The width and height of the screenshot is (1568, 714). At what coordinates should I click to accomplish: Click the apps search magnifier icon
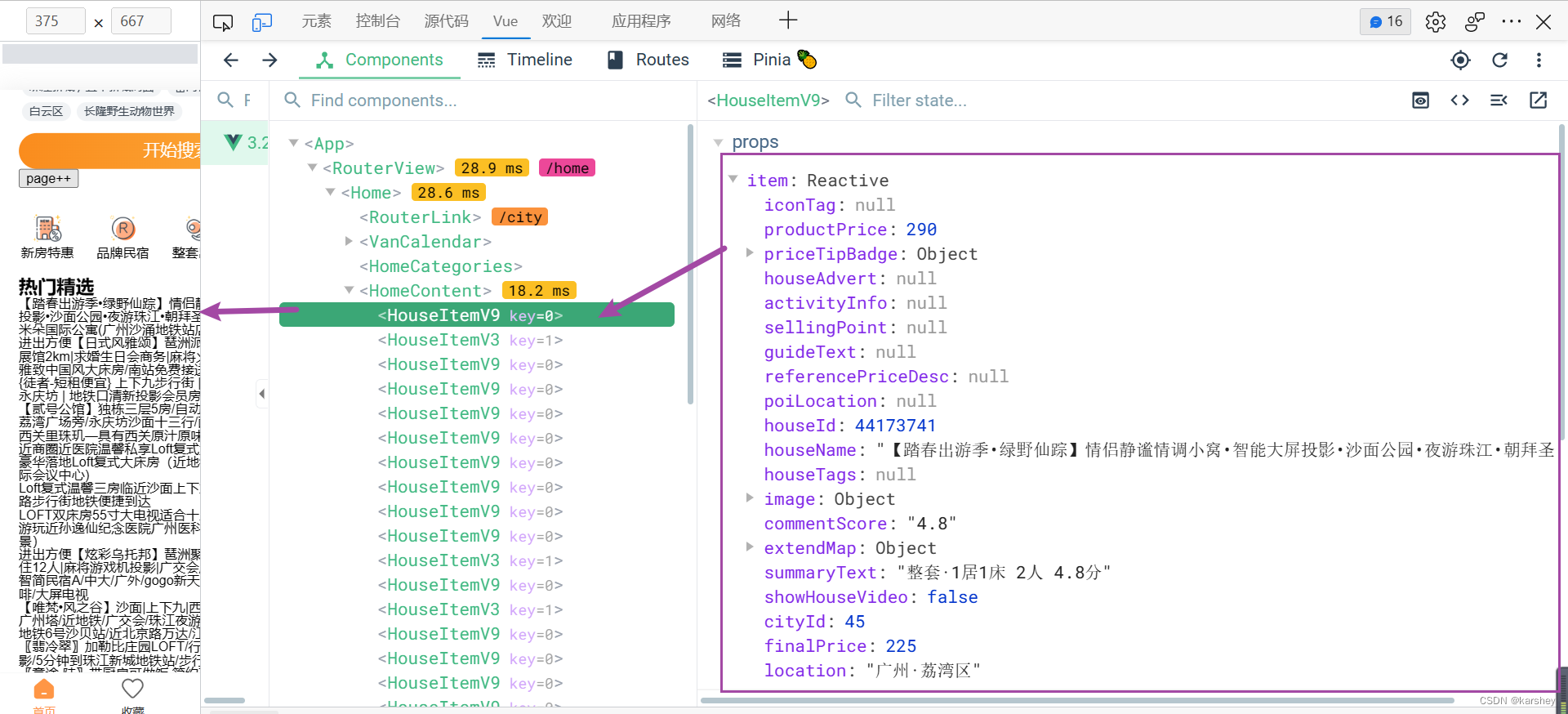(225, 100)
